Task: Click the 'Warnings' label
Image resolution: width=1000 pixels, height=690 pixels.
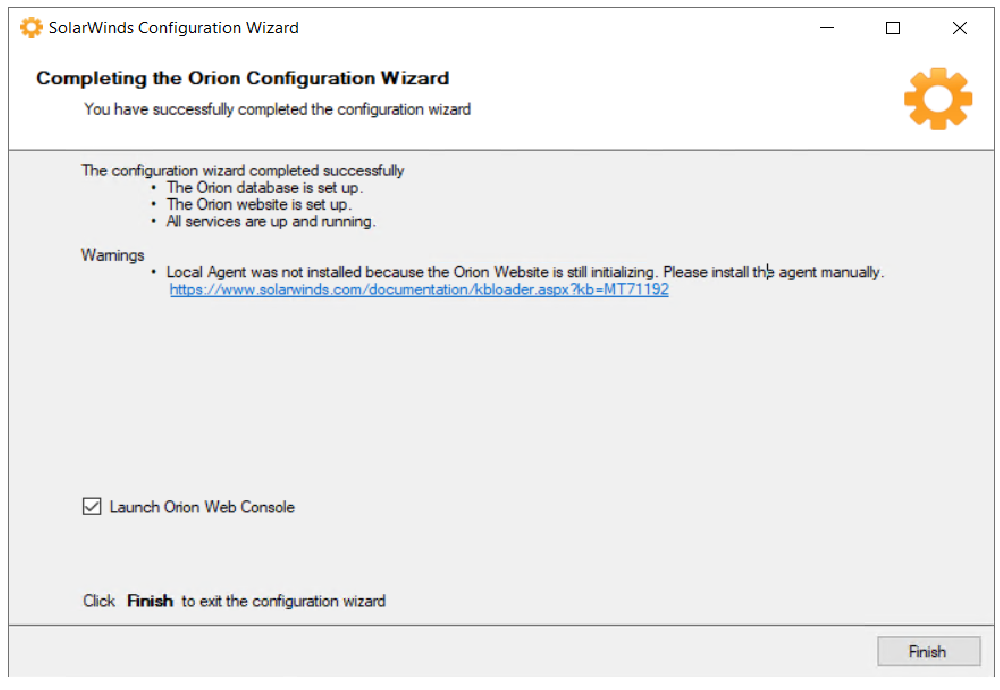Action: [113, 255]
